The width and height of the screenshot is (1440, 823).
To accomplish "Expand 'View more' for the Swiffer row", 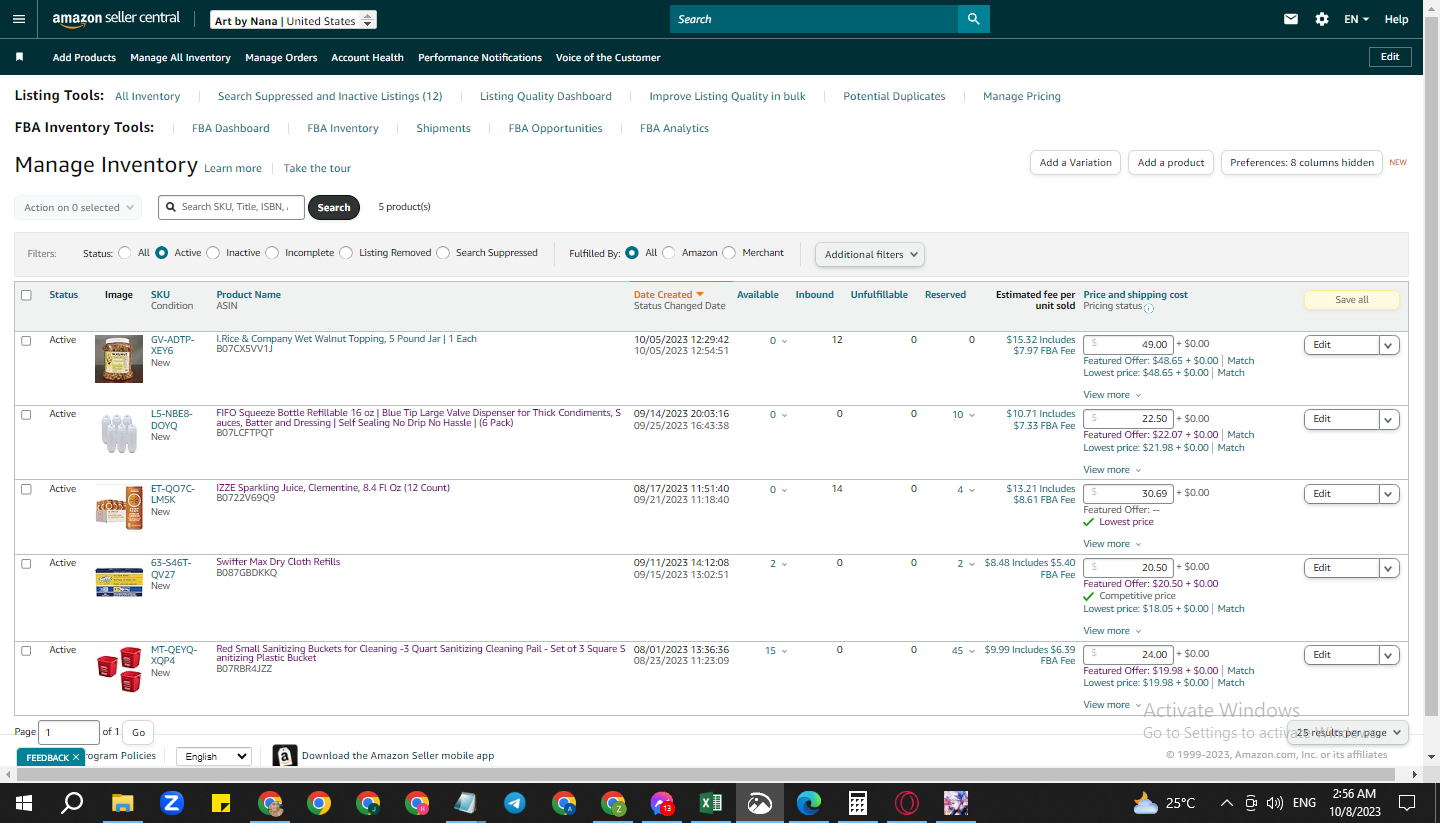I will (x=1112, y=631).
